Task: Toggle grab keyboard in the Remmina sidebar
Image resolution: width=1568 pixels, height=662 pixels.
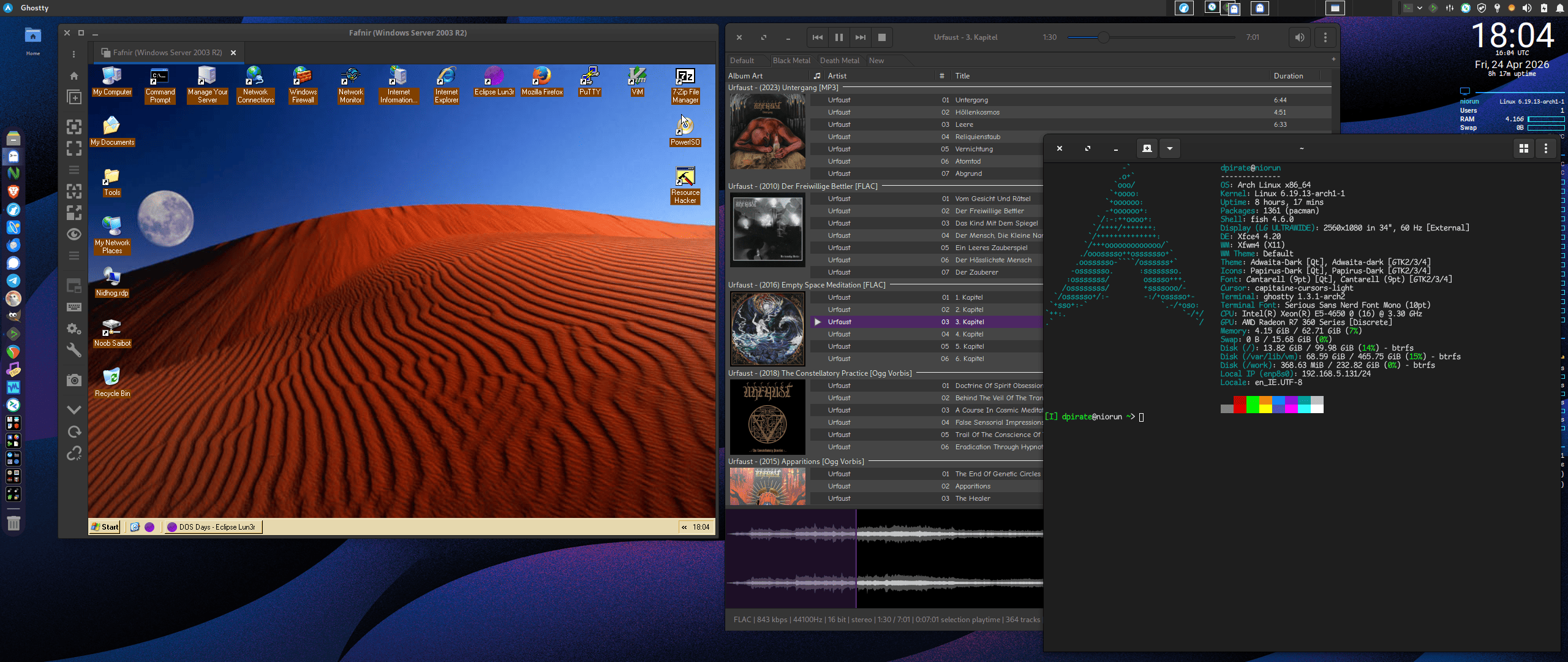Action: pyautogui.click(x=74, y=307)
